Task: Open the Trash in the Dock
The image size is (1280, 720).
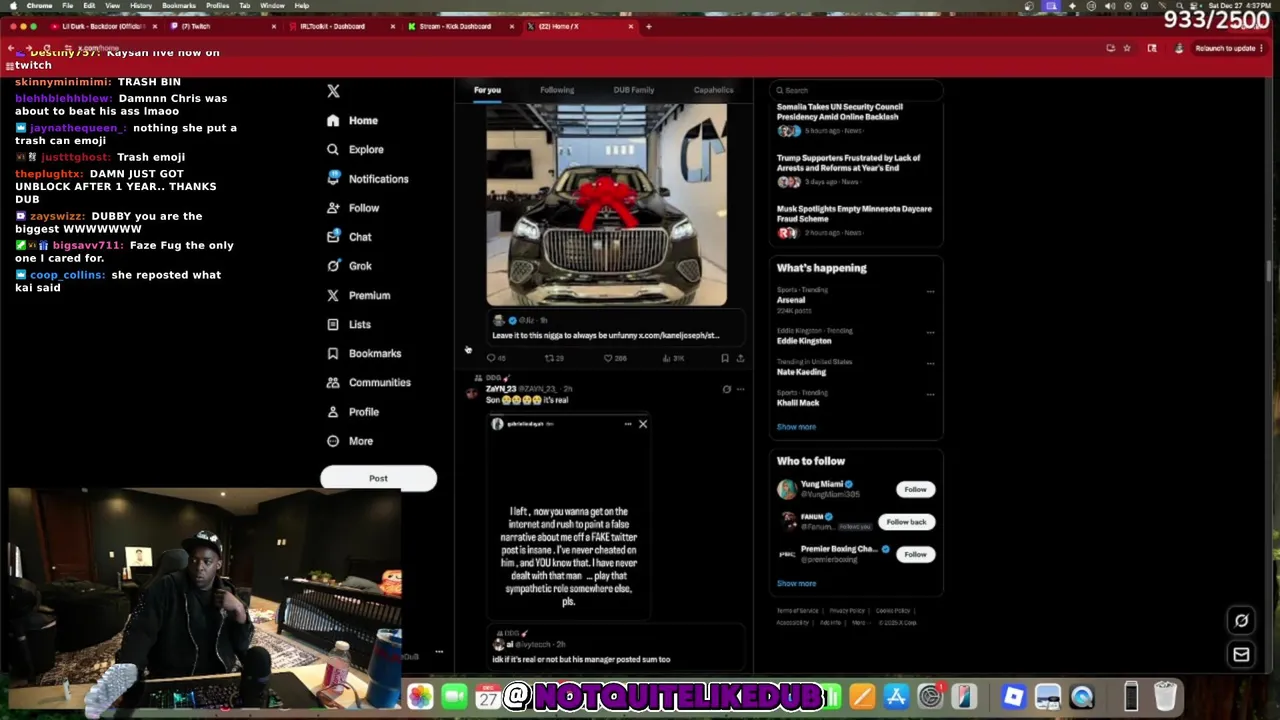Action: tap(1165, 696)
